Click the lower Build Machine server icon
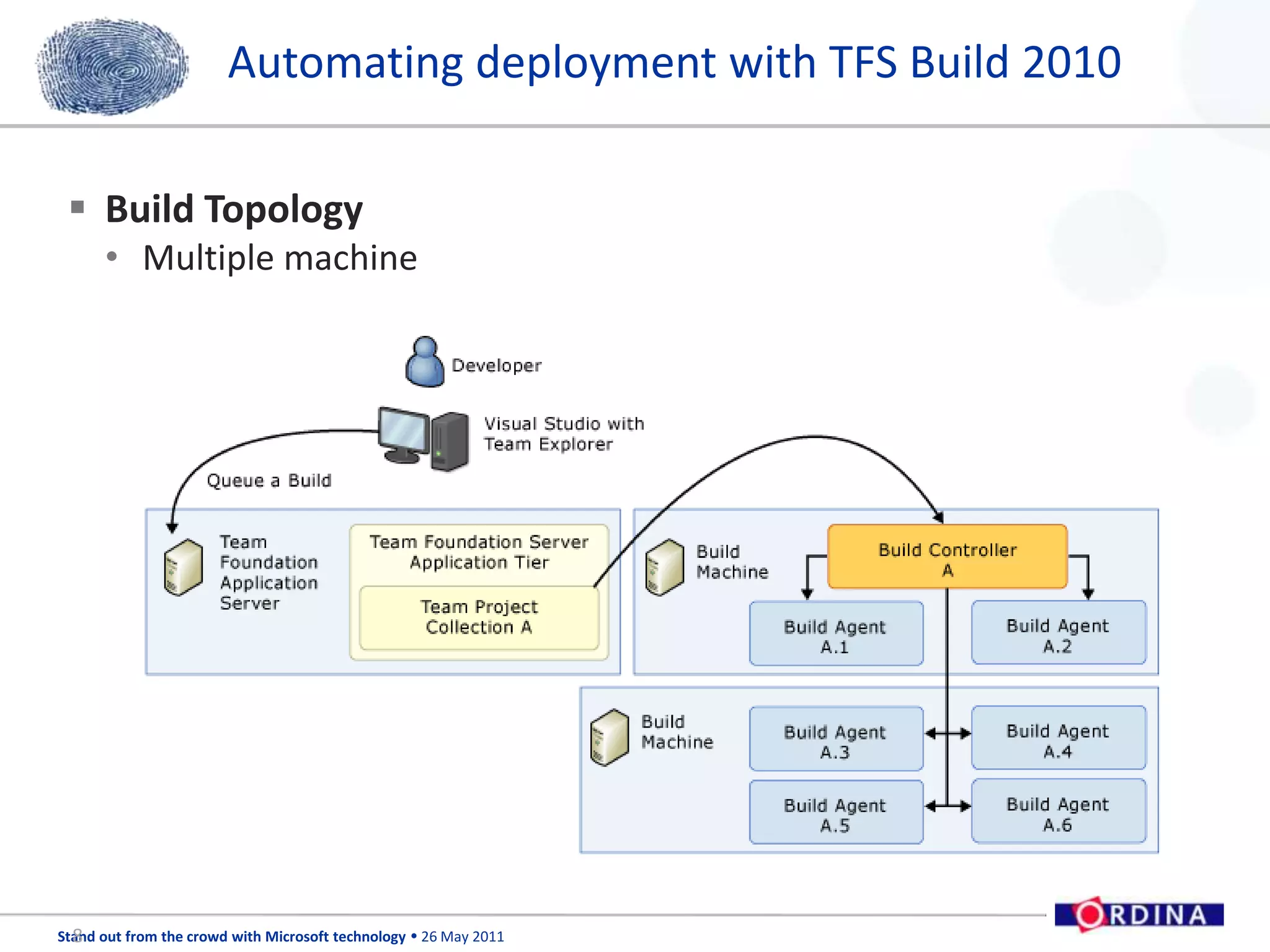The width and height of the screenshot is (1270, 952). click(x=610, y=737)
